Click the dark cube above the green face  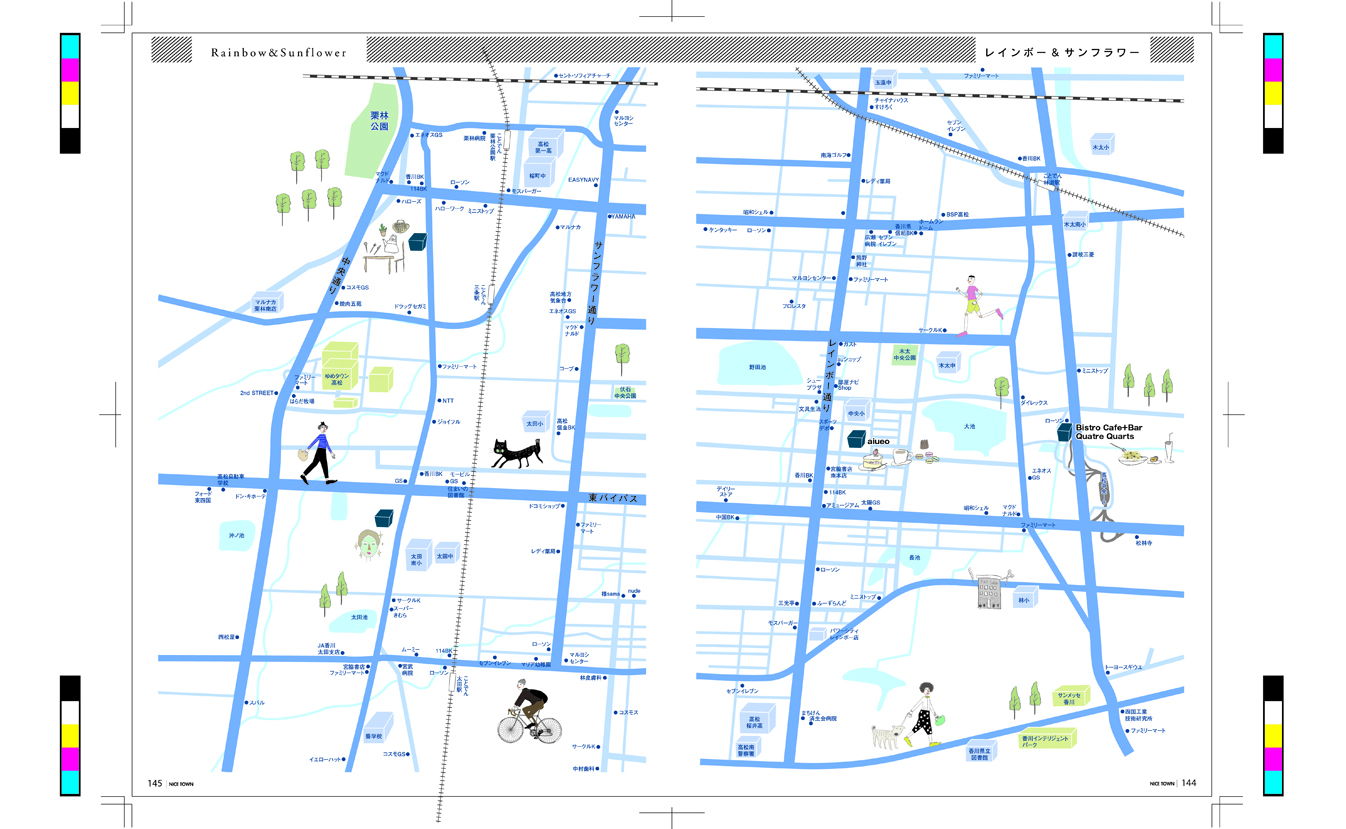pos(383,517)
